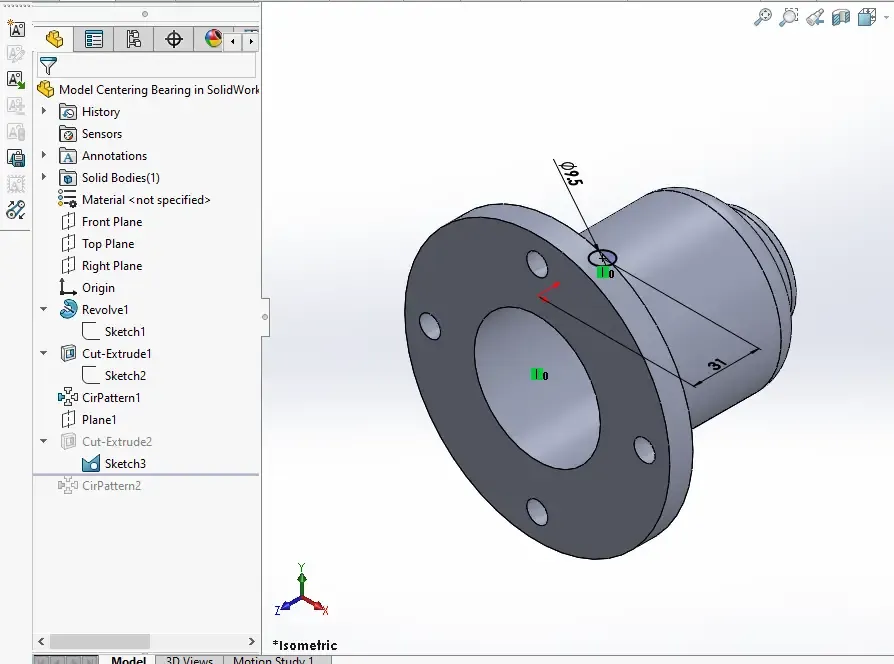The image size is (894, 664).
Task: Switch to the Model tab
Action: tap(128, 660)
